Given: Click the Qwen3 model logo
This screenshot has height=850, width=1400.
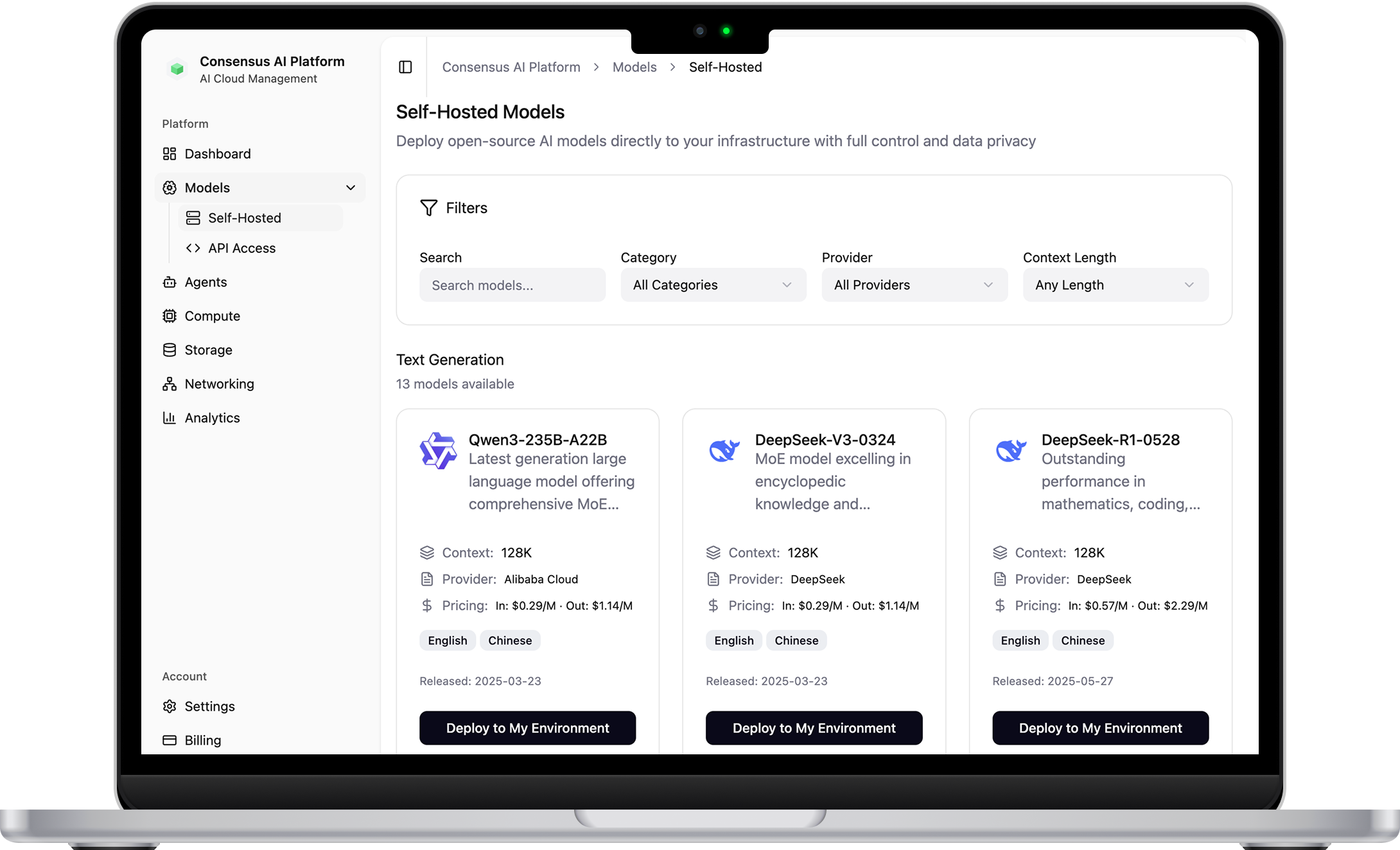Looking at the screenshot, I should point(438,451).
